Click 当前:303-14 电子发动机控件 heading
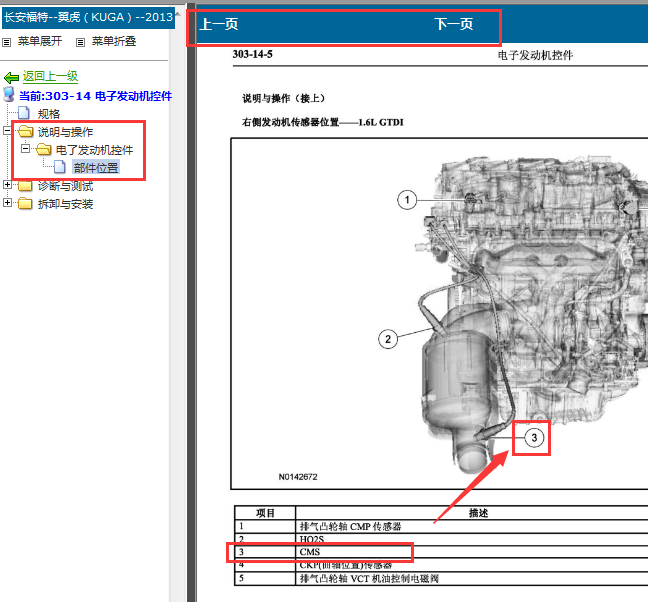 (95, 96)
